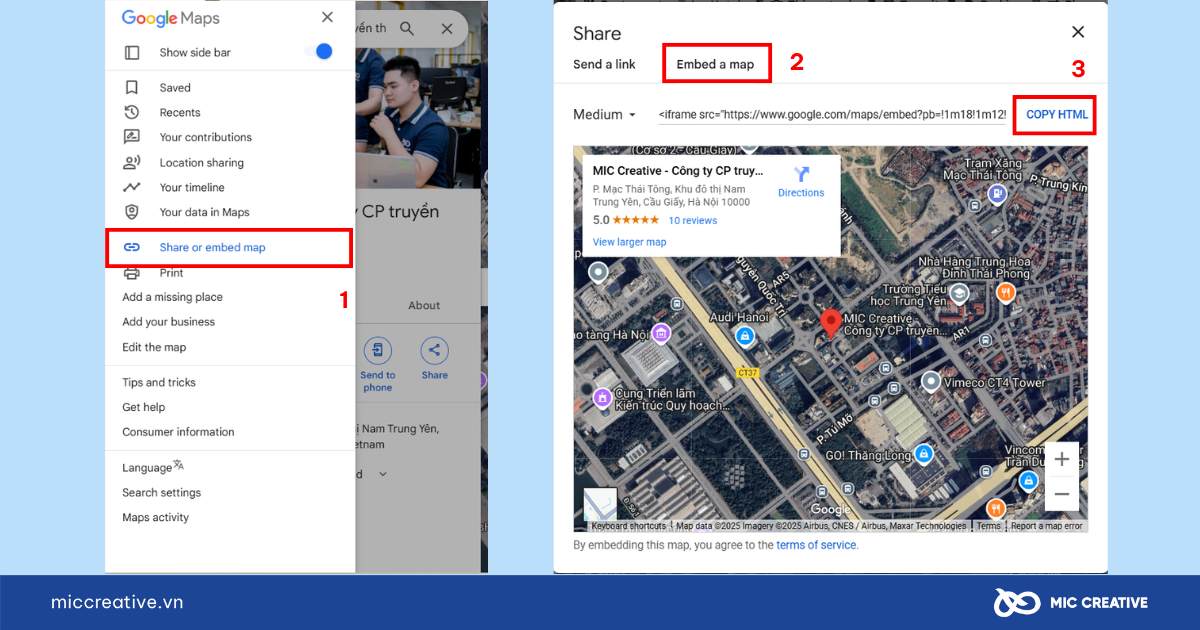The height and width of the screenshot is (630, 1200).
Task: Click the map layers thumbnail
Action: 600,503
